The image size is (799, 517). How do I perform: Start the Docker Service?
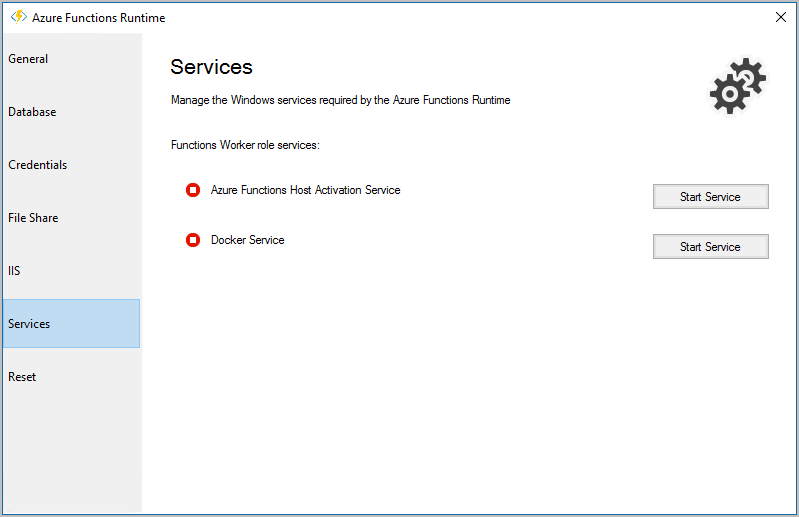pyautogui.click(x=710, y=247)
